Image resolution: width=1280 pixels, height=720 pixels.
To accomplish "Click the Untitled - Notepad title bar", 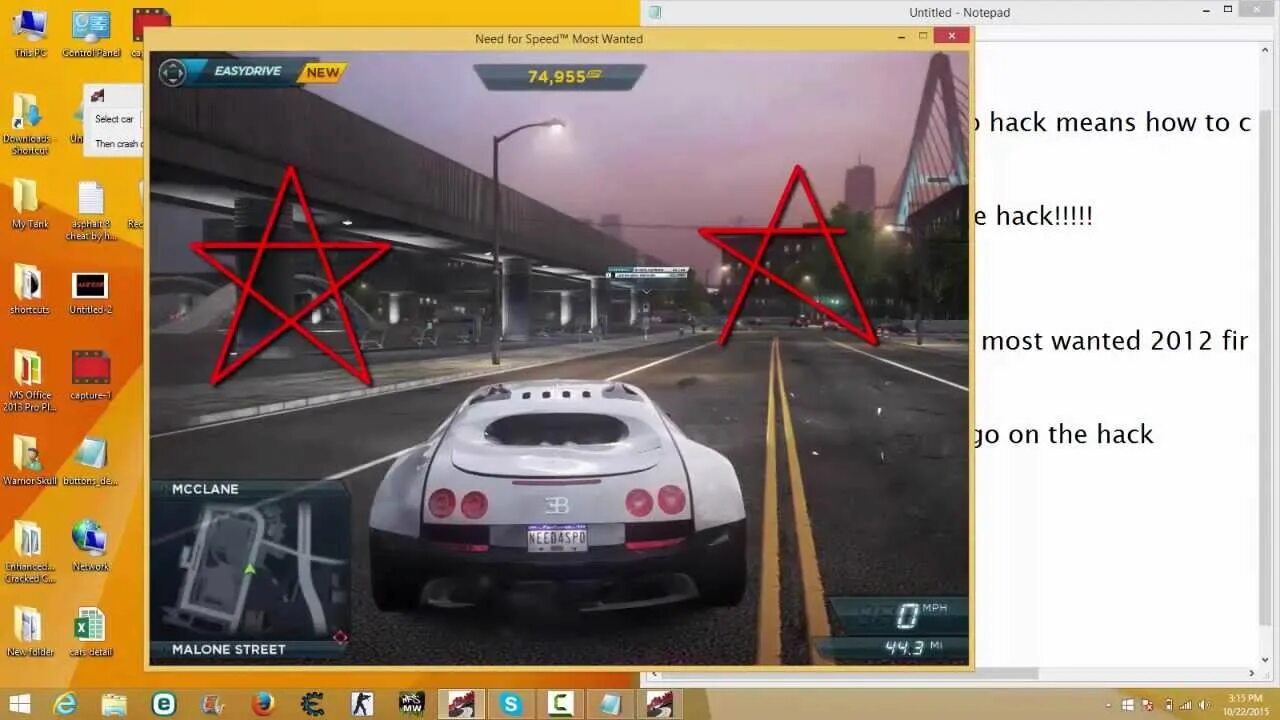I will coord(959,12).
